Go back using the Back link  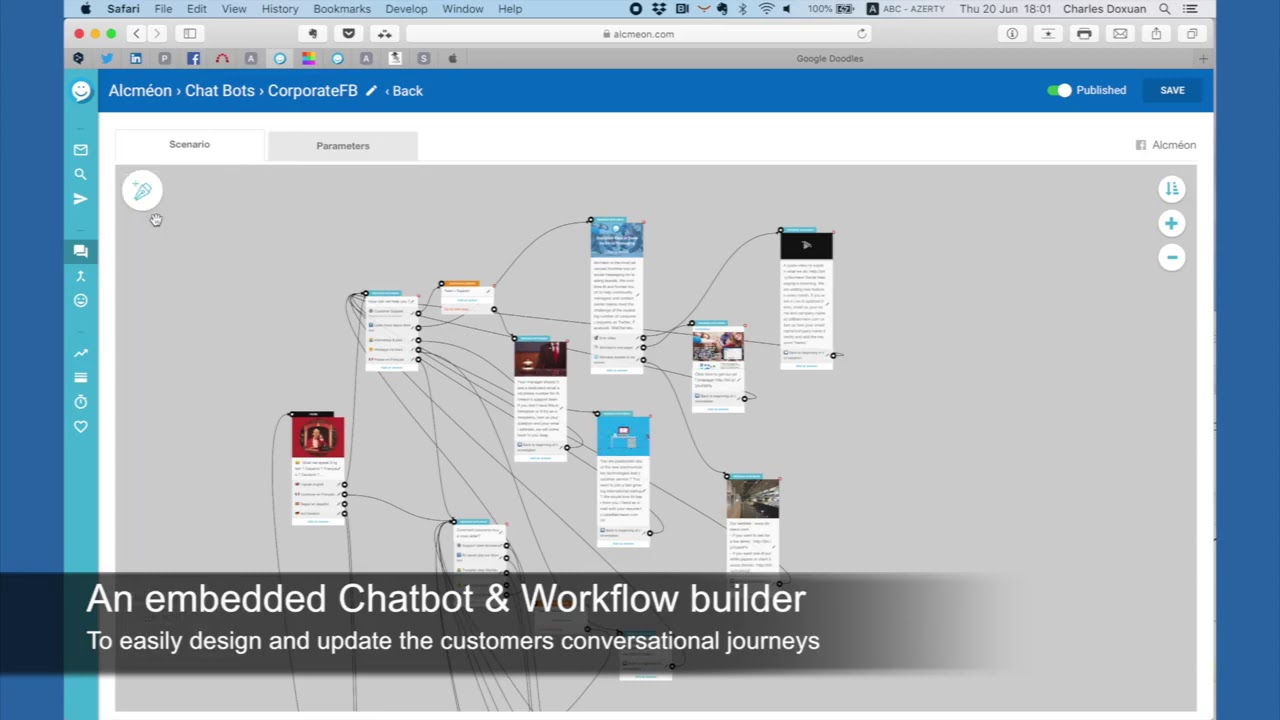tap(404, 91)
